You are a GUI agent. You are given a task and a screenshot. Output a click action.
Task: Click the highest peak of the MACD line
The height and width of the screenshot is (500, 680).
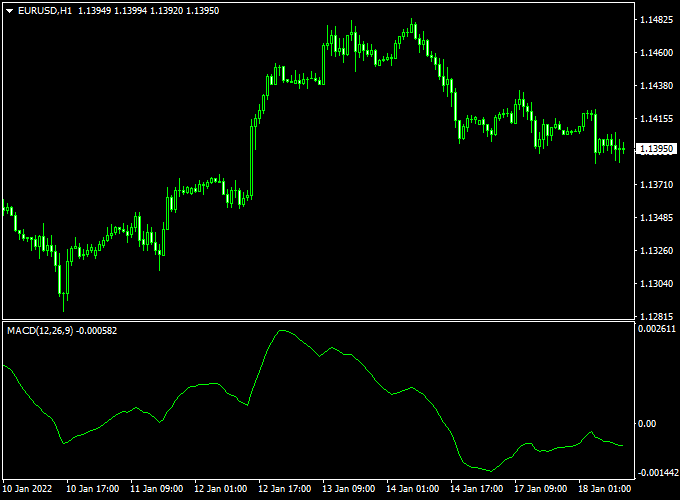coord(281,330)
